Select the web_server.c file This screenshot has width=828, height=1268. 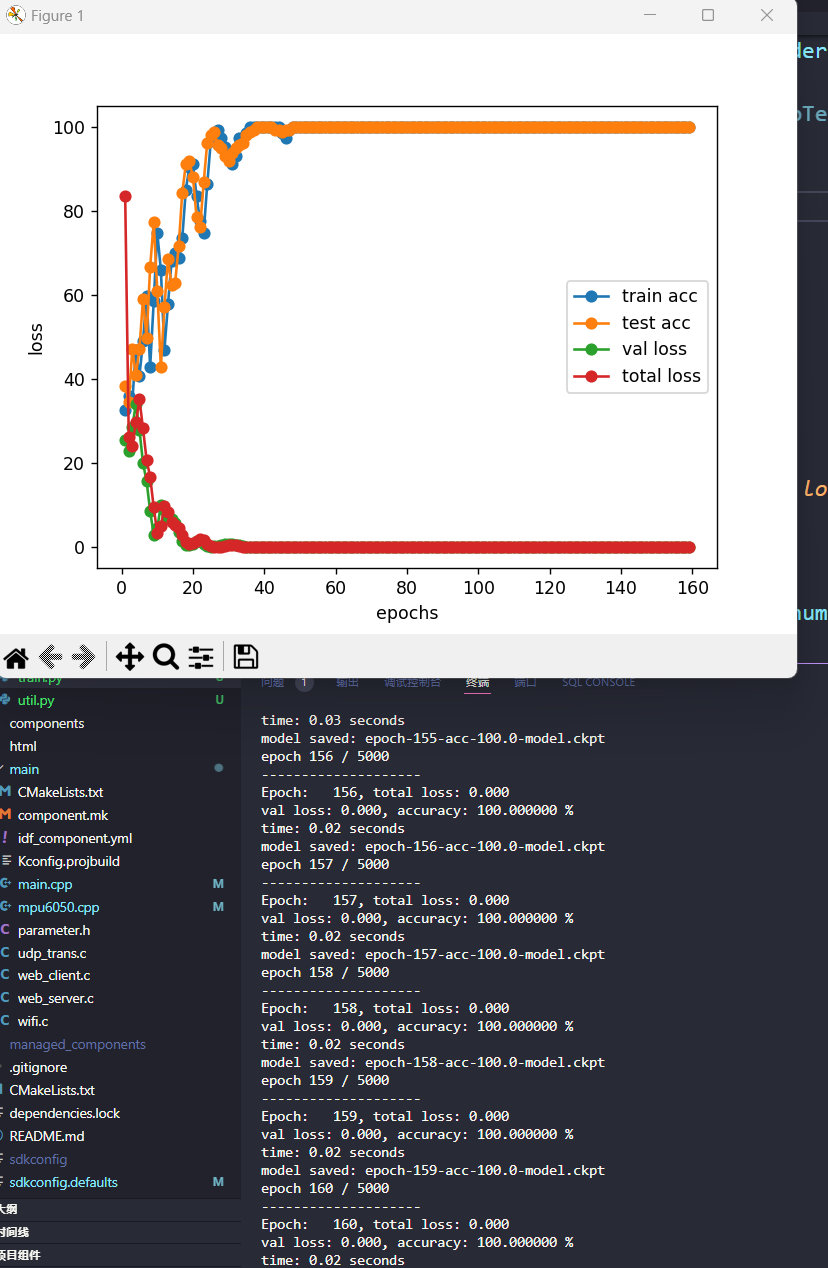[55, 998]
